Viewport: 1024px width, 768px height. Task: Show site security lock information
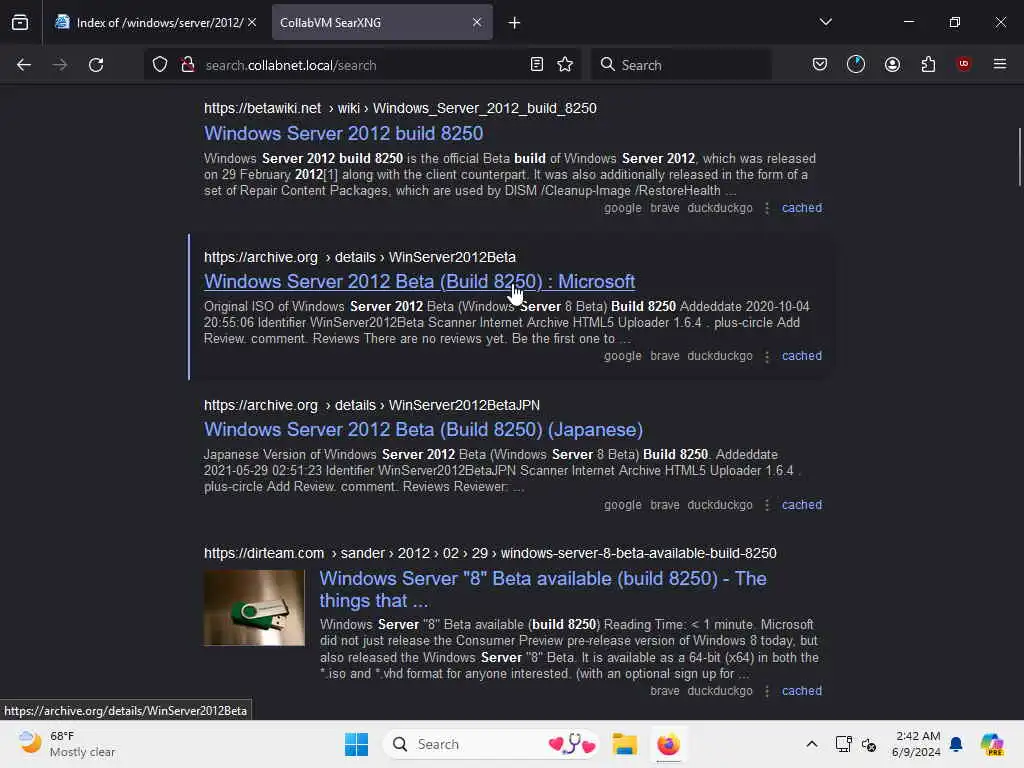coord(188,65)
